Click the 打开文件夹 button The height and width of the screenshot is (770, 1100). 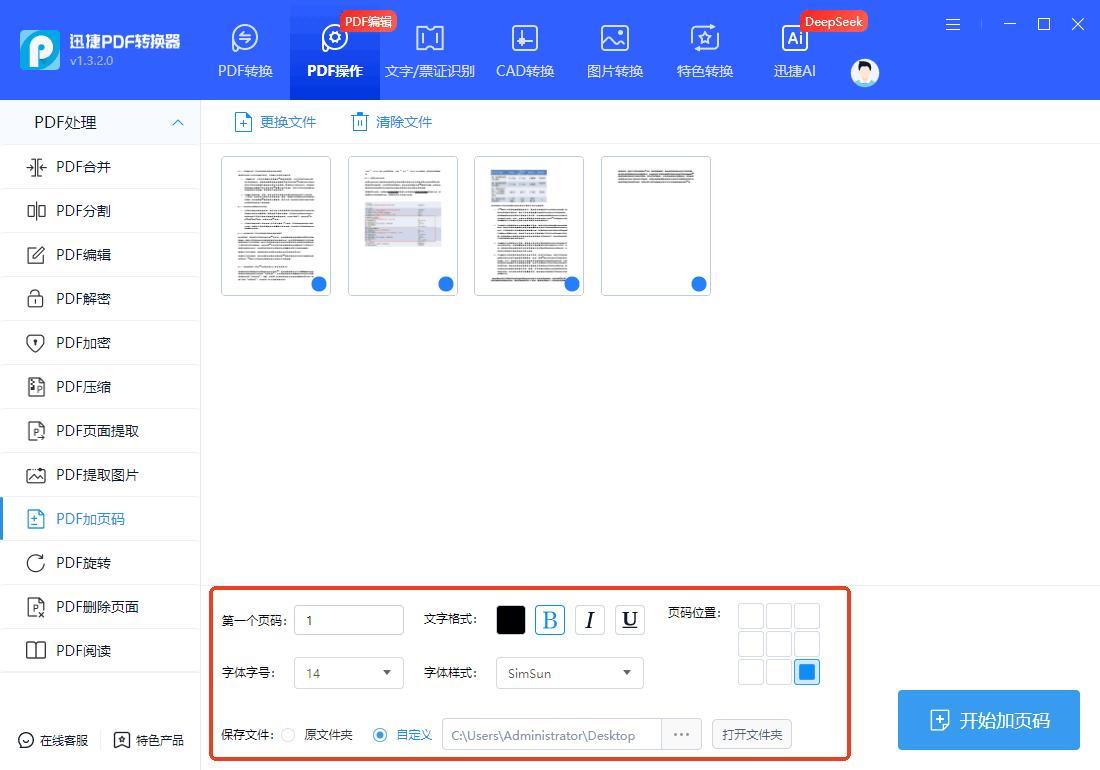752,735
